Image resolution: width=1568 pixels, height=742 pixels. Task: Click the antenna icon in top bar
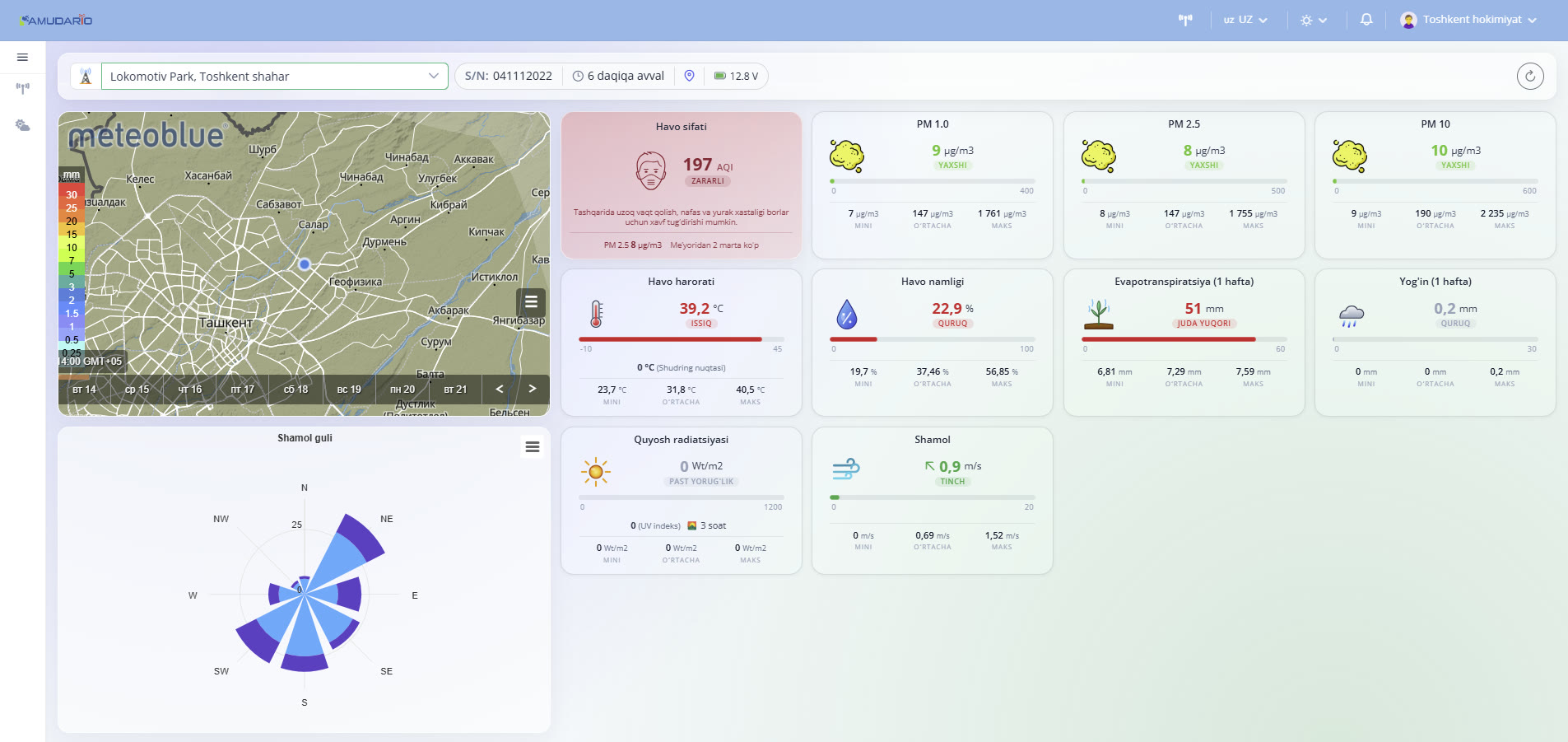[1185, 20]
